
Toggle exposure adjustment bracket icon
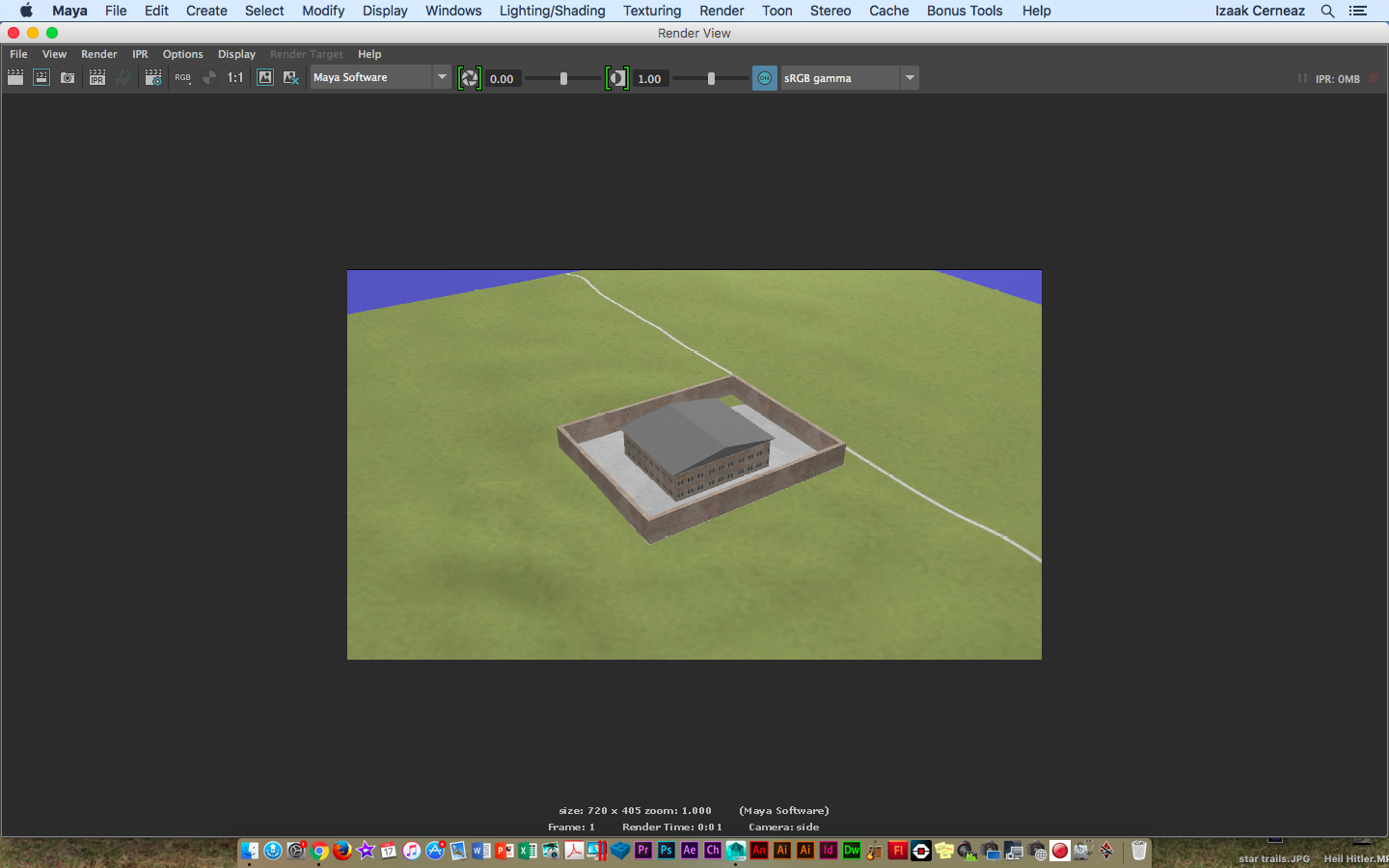click(x=470, y=78)
